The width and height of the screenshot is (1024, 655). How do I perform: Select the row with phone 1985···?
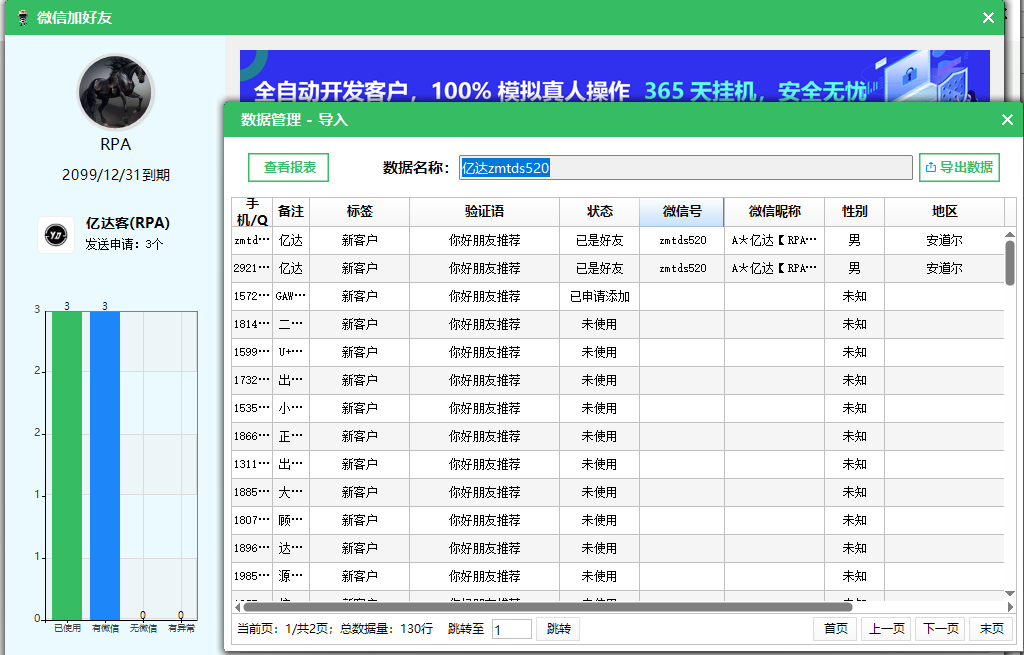pyautogui.click(x=618, y=577)
